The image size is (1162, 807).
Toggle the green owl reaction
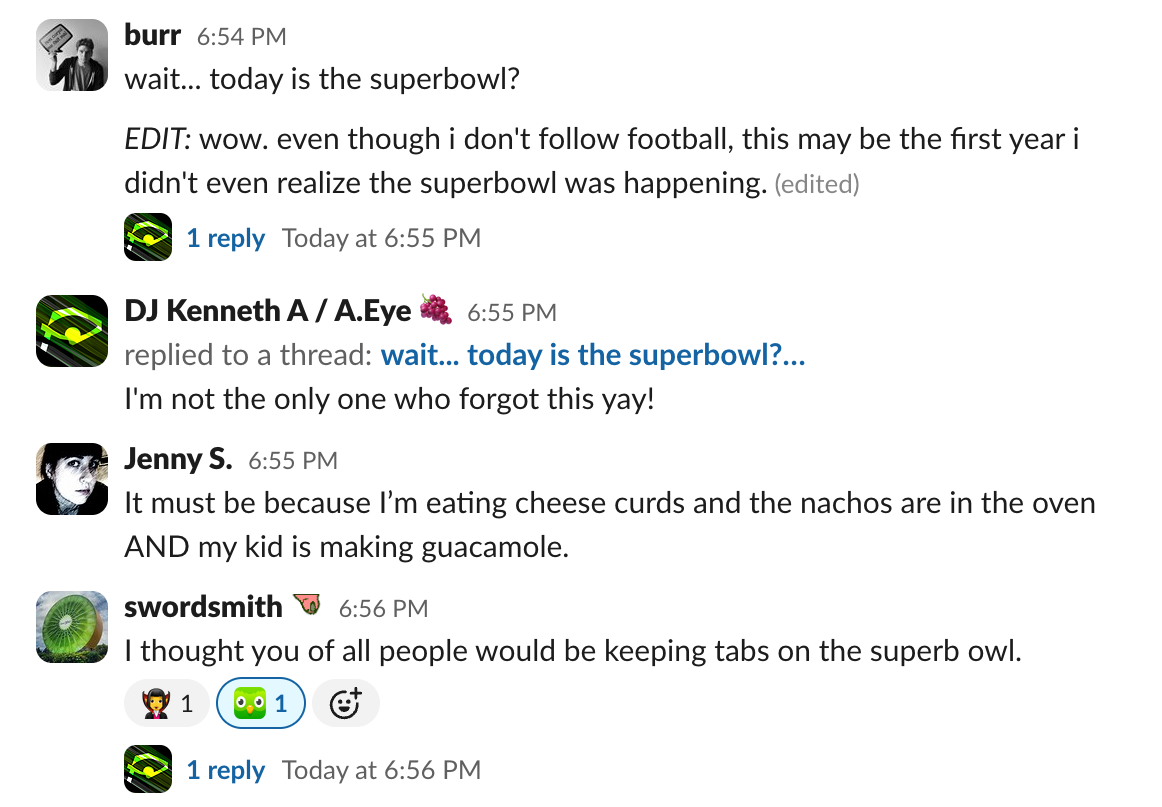tap(261, 704)
